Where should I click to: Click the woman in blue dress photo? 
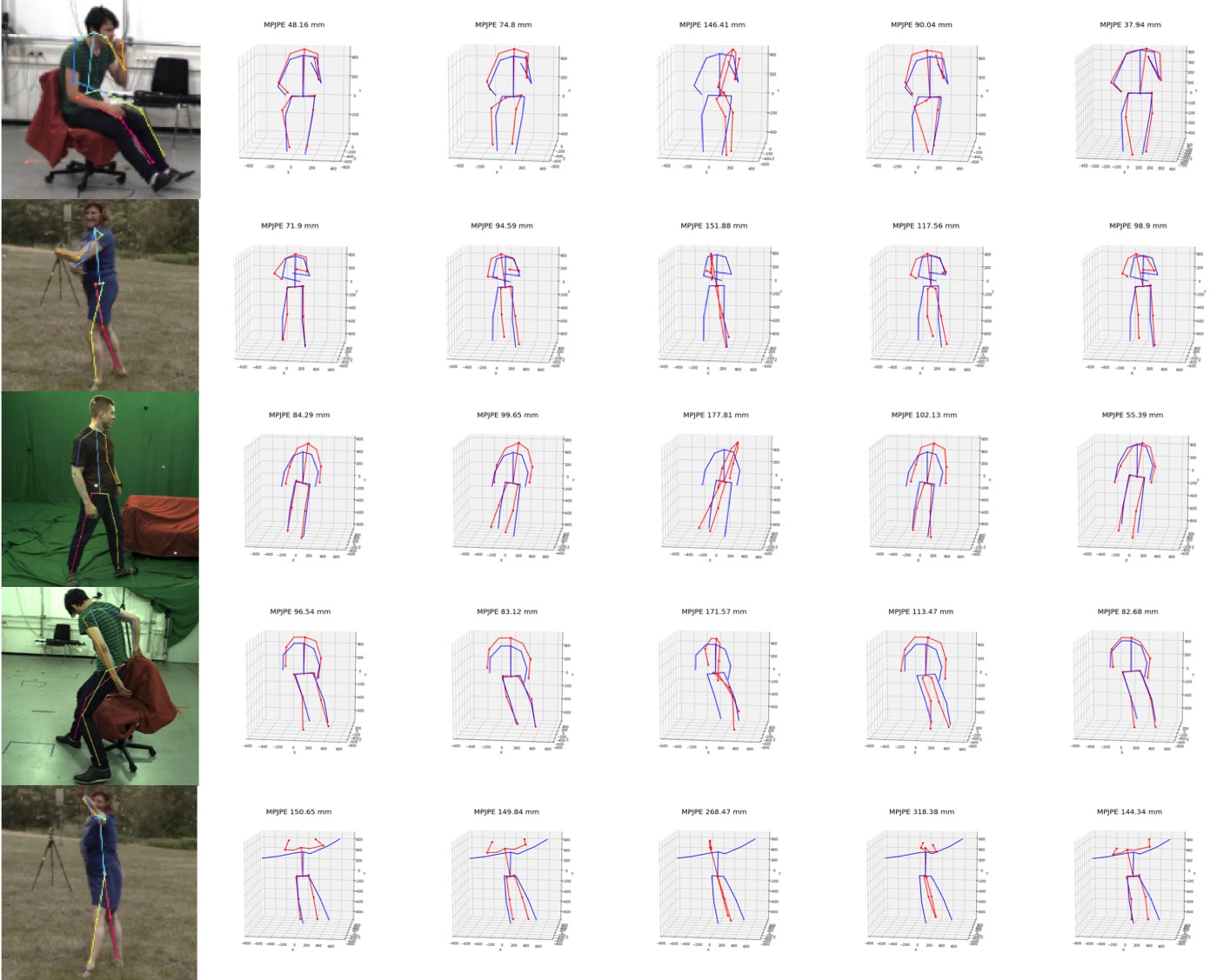pos(99,883)
